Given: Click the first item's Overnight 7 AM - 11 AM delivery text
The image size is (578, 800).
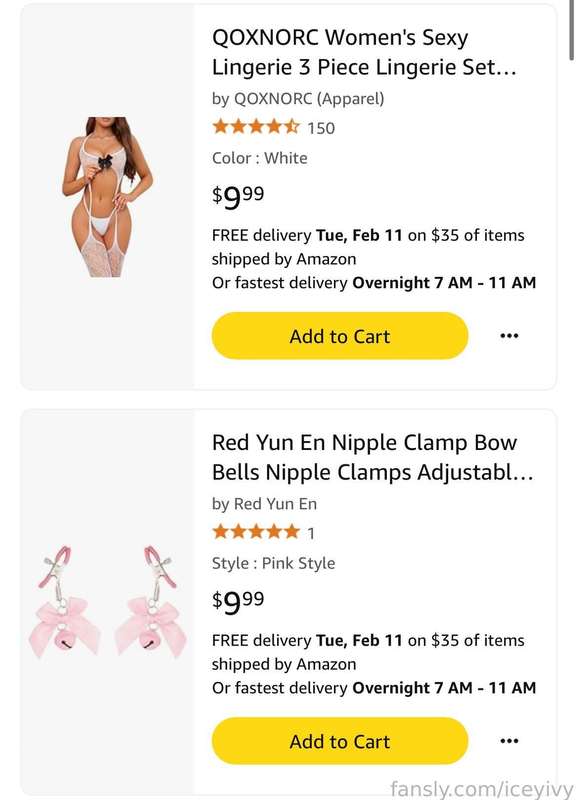Looking at the screenshot, I should point(444,283).
